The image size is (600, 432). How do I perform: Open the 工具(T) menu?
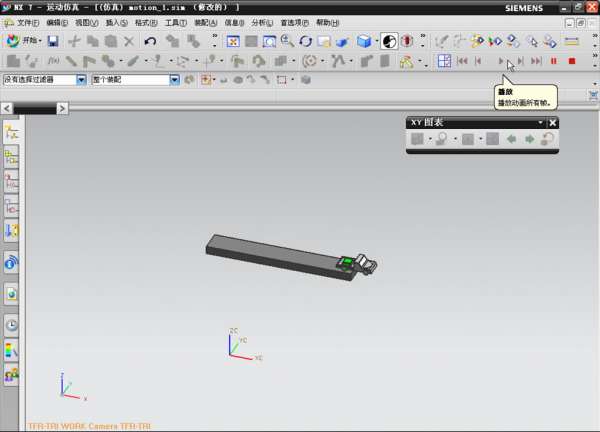point(176,23)
